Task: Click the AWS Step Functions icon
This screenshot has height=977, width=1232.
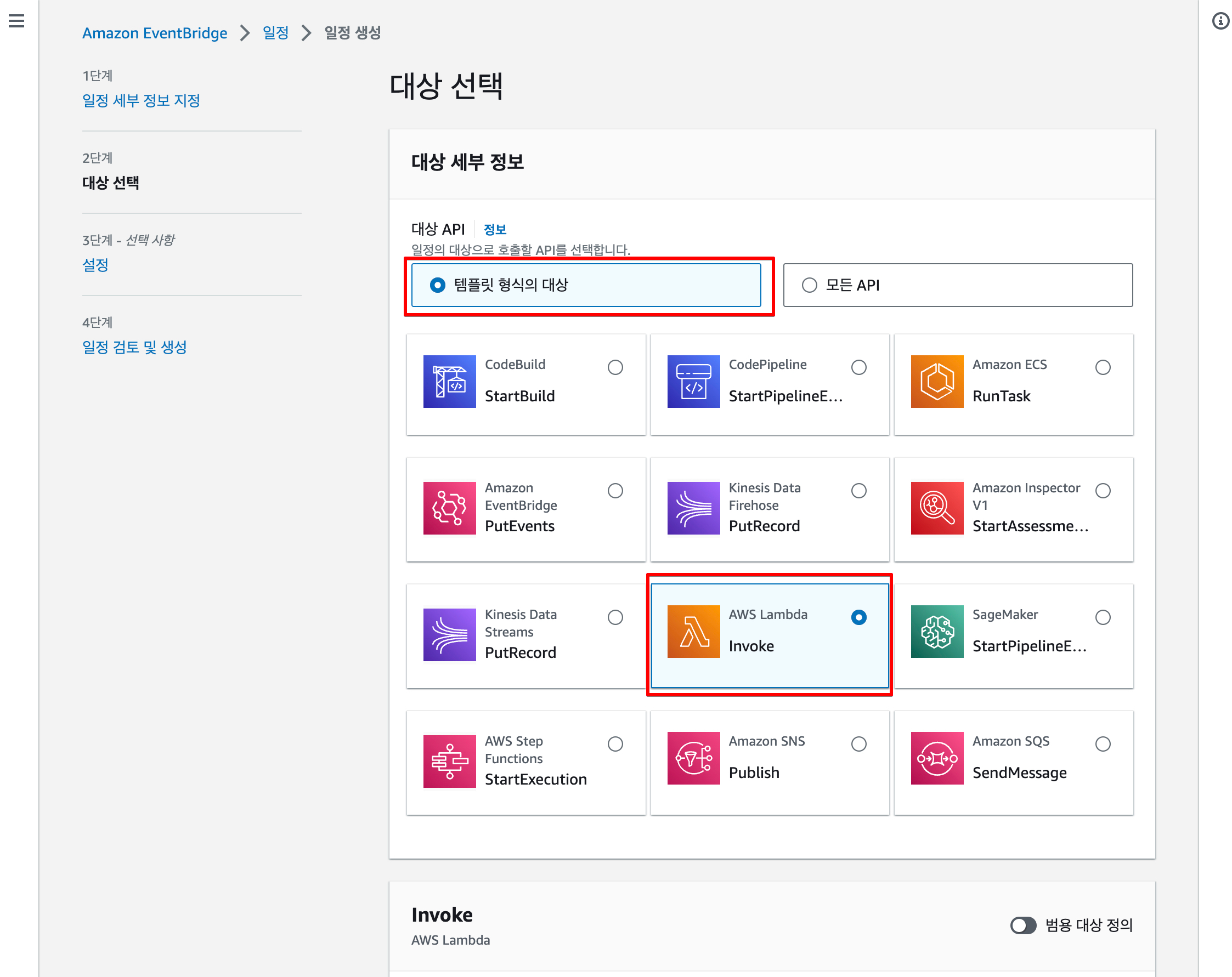Action: click(x=449, y=760)
